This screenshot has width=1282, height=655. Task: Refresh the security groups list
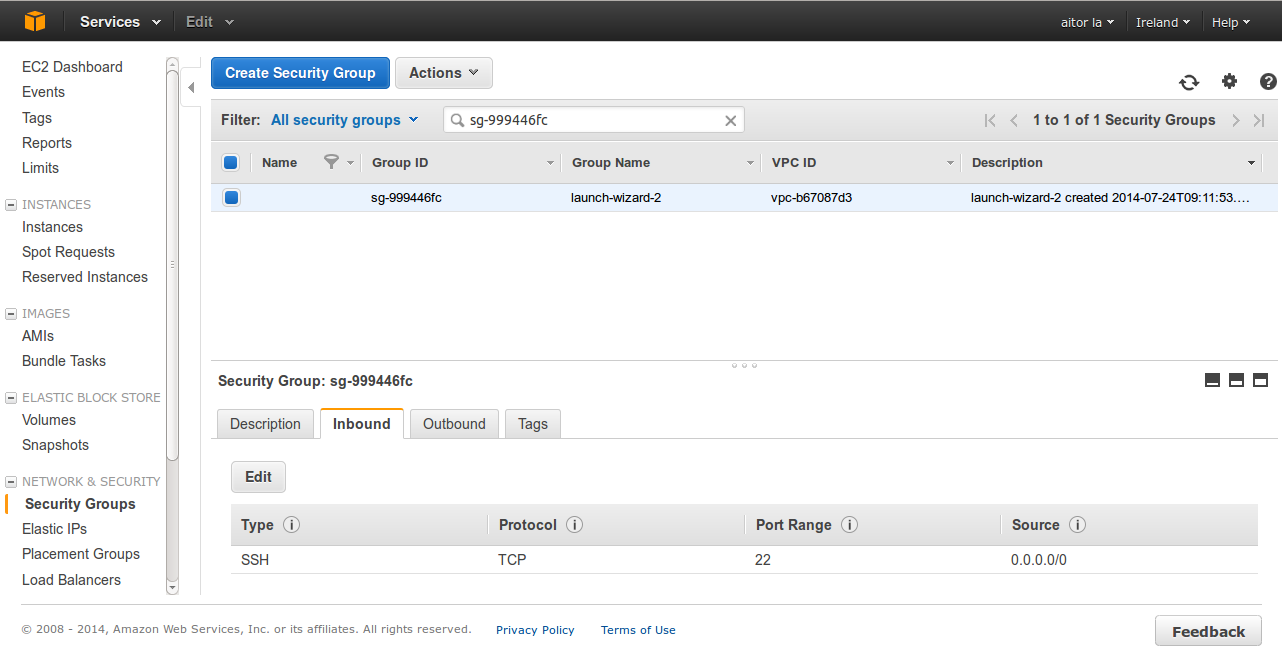[1188, 82]
